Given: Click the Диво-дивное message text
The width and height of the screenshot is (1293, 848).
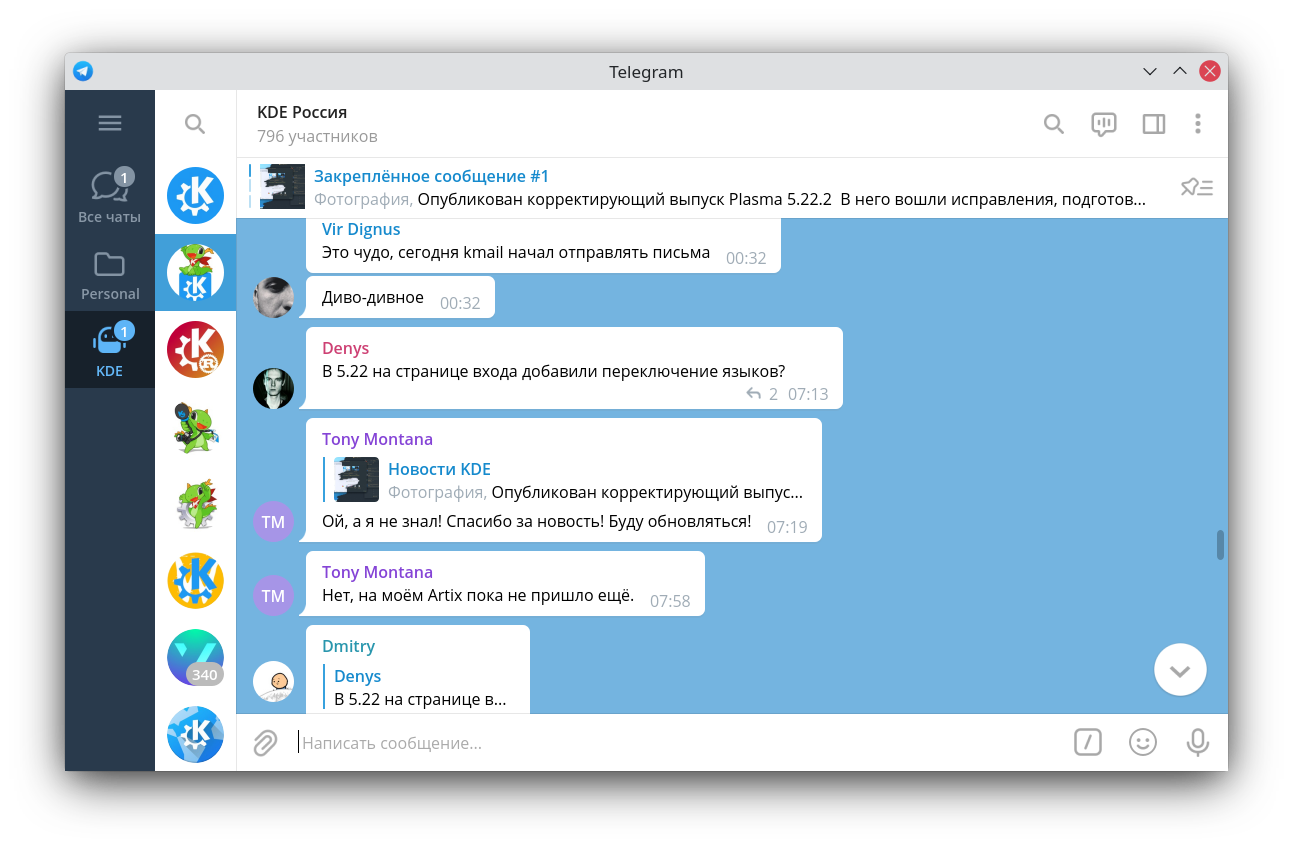Looking at the screenshot, I should (x=373, y=297).
